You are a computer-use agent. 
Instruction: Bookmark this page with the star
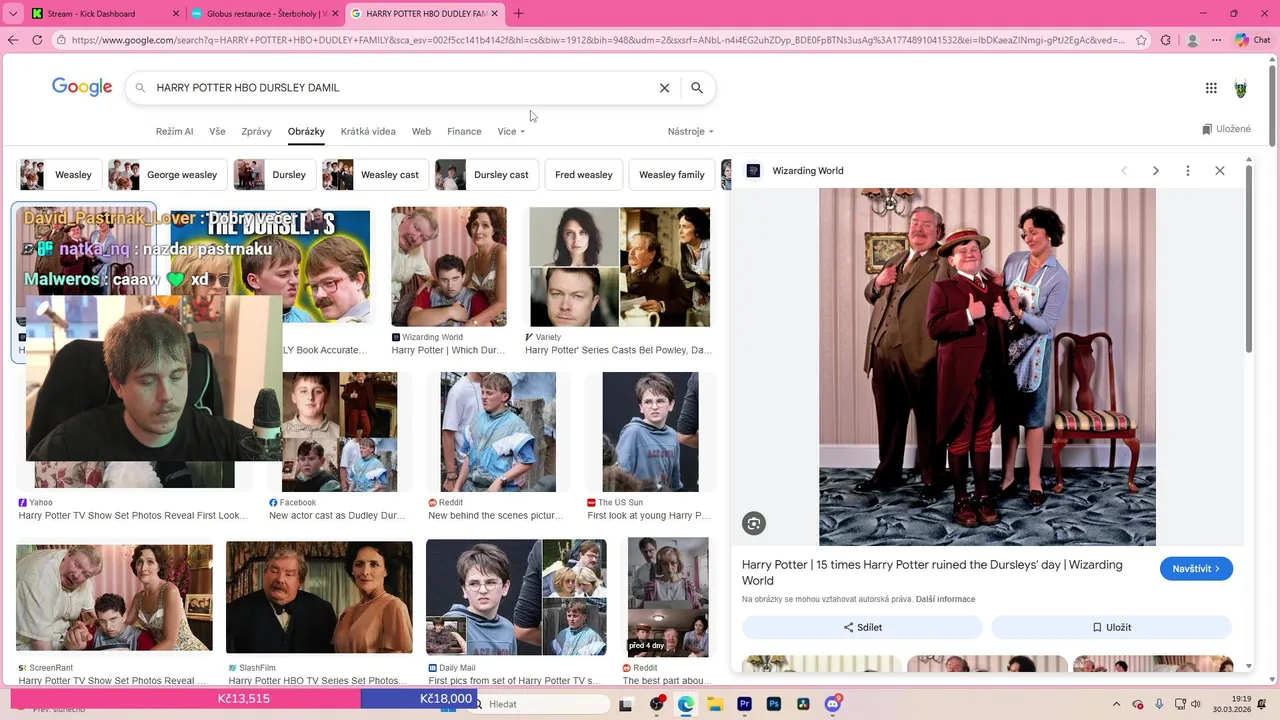(1141, 40)
